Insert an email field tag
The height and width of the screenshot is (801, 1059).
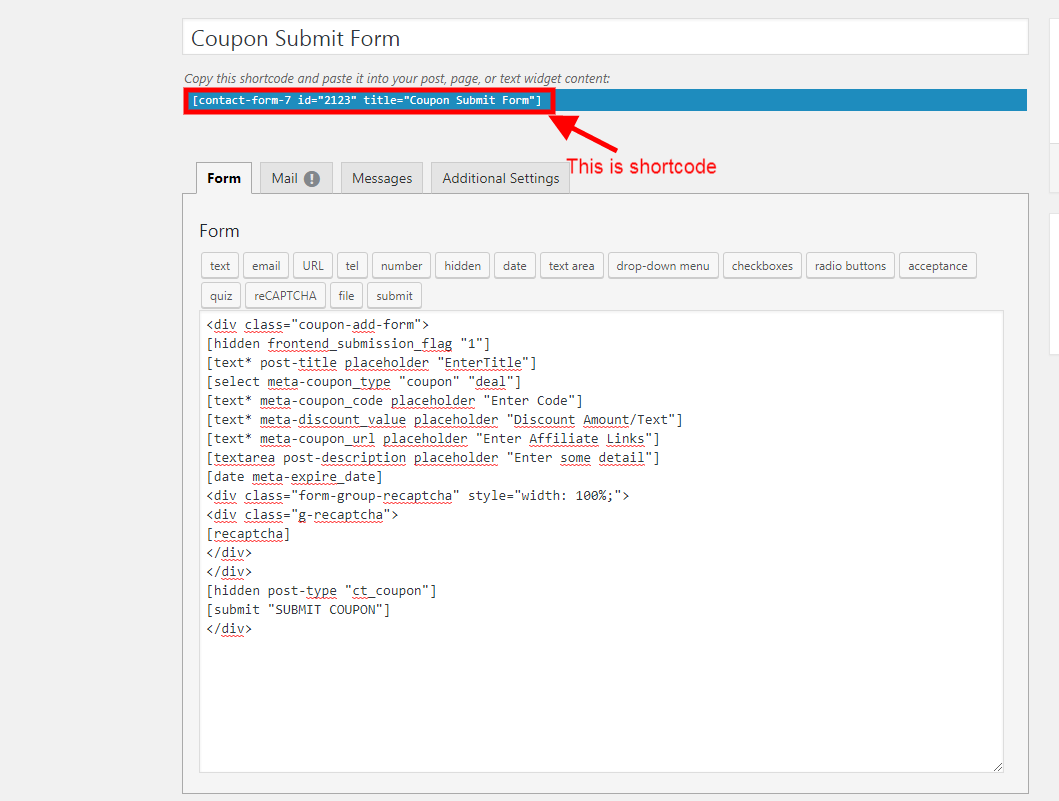click(266, 266)
